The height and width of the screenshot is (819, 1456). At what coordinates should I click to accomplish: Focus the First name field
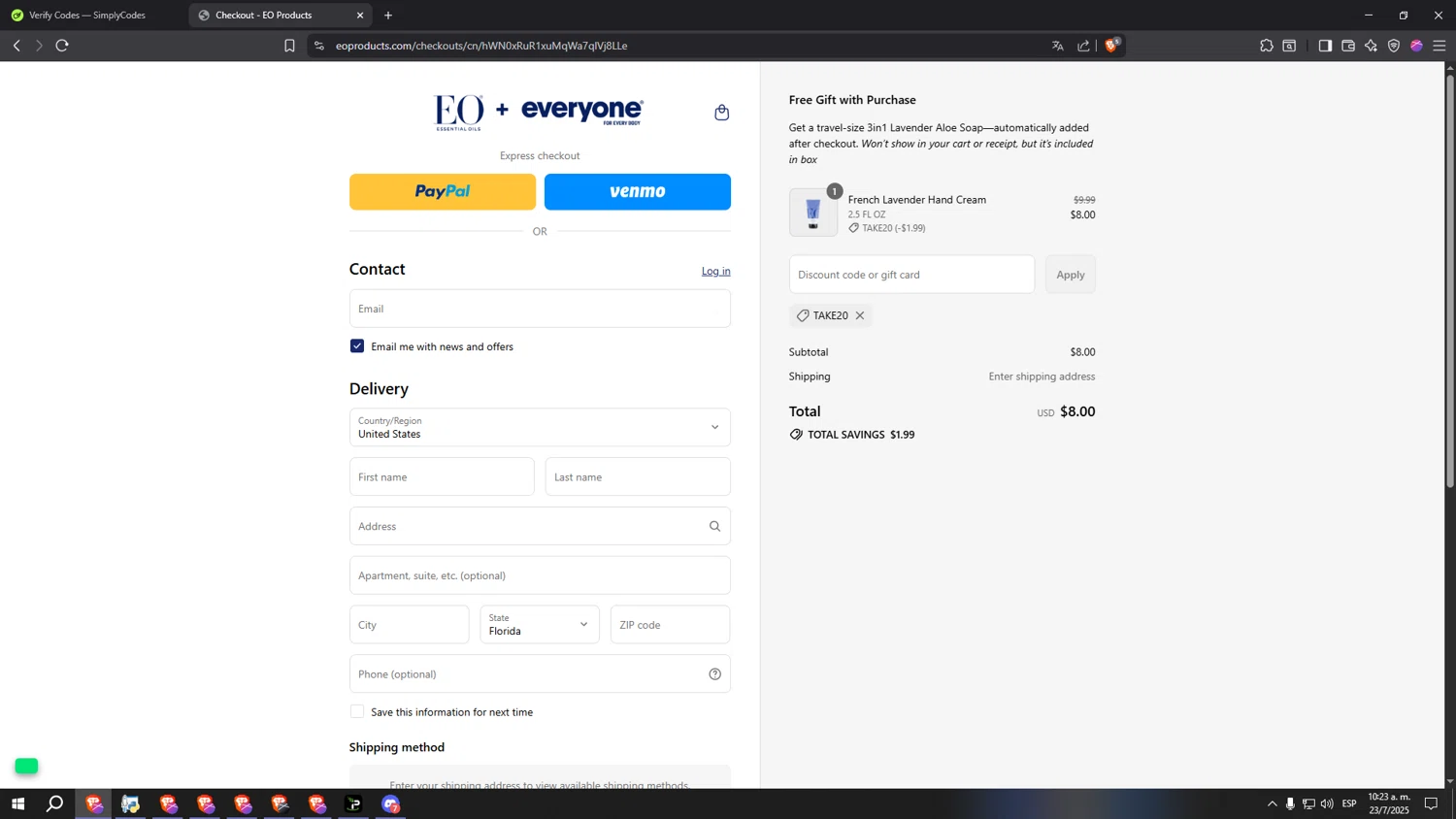[442, 476]
